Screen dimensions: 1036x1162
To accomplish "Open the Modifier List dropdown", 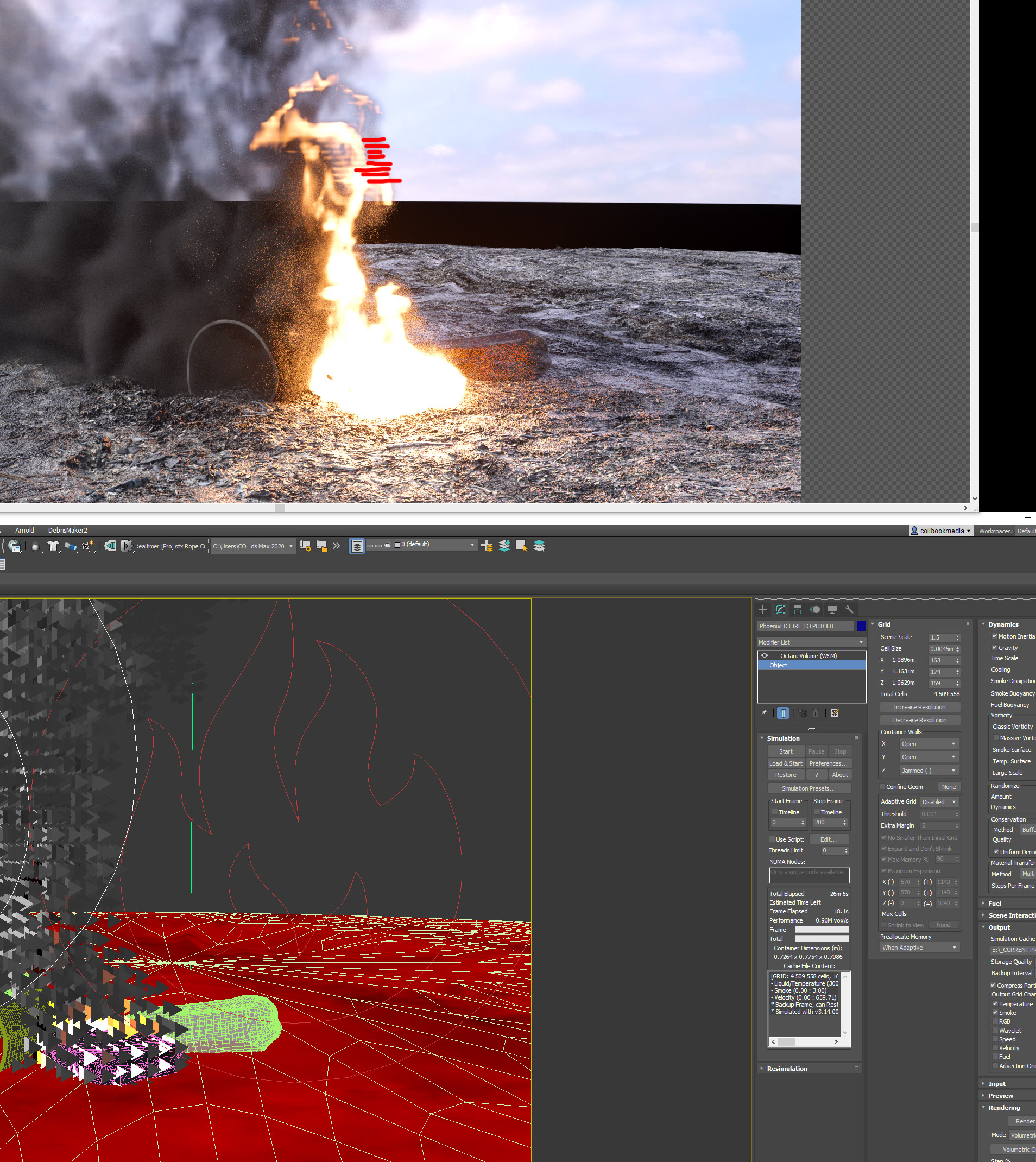I will [811, 642].
